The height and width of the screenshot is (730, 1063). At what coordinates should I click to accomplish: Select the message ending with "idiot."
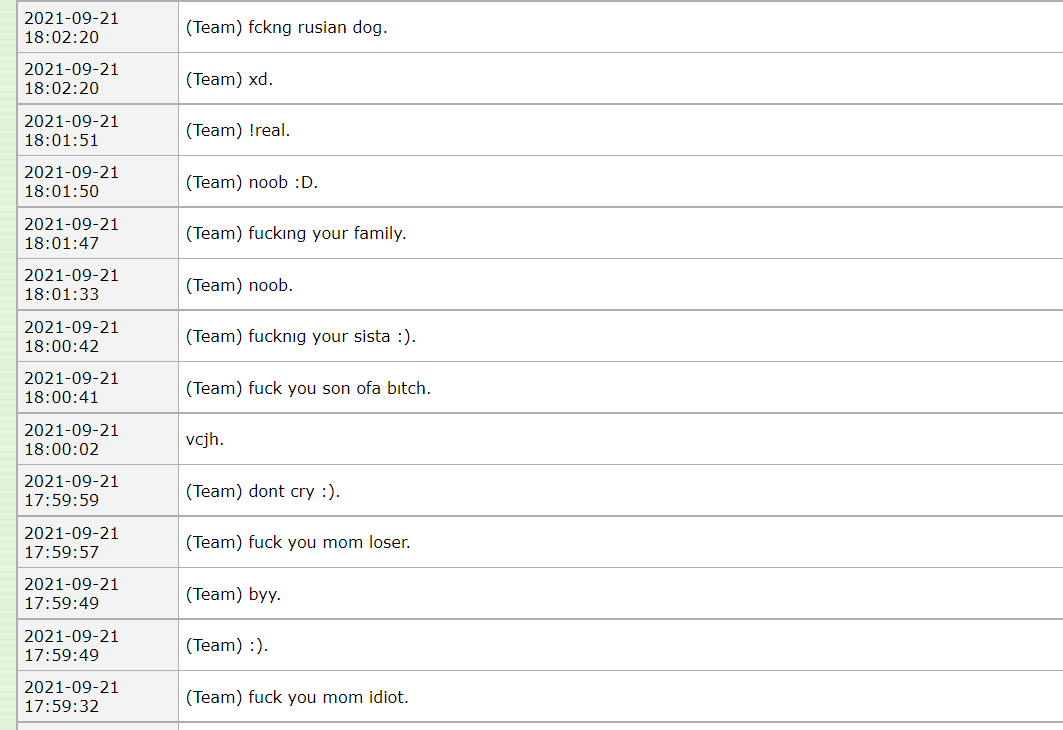tap(297, 697)
